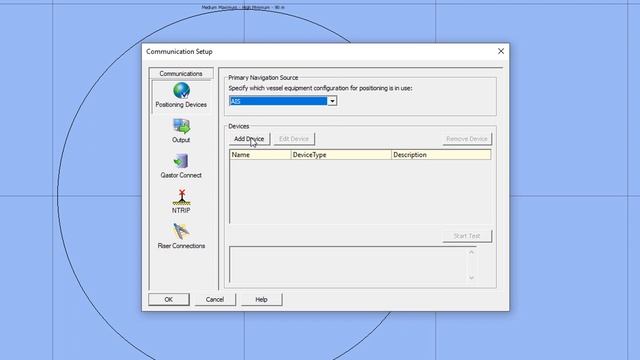Expand the Primary Navigation Source dropdown arrow
This screenshot has width=640, height=360.
(x=332, y=101)
